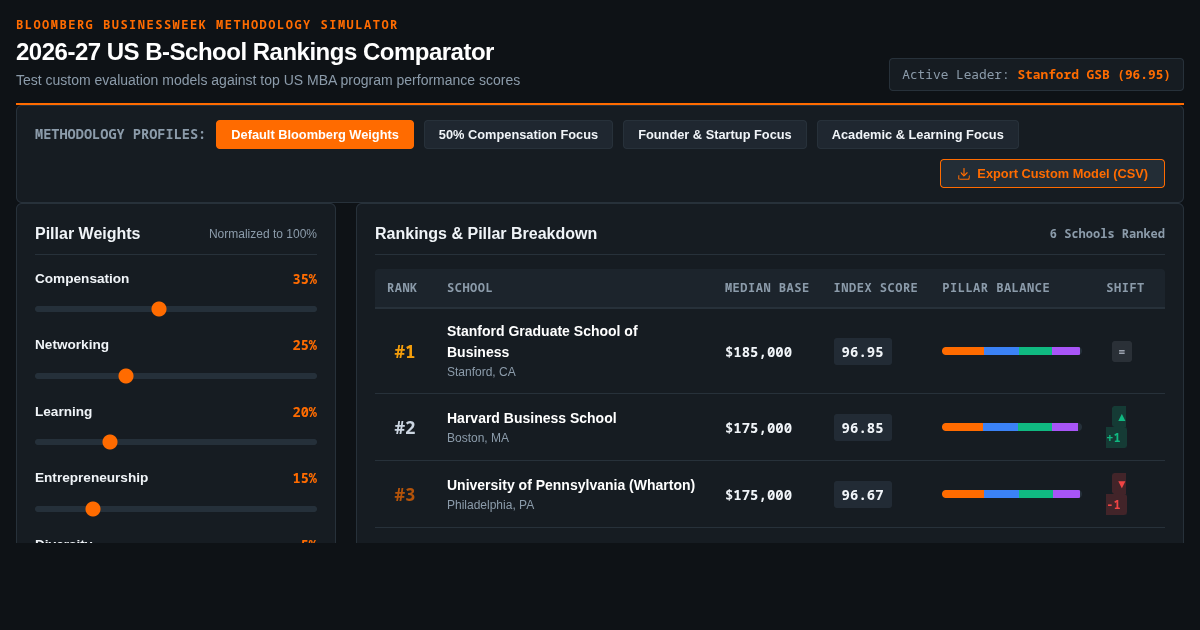The image size is (1200, 630).
Task: Click the #3 rank badge
Action: tap(405, 495)
